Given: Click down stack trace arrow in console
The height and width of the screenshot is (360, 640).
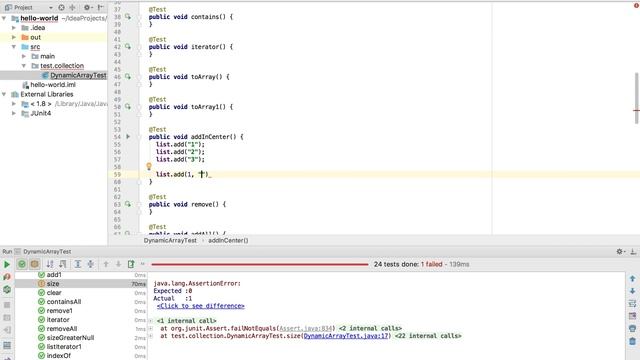Looking at the screenshot, I should point(632,291).
